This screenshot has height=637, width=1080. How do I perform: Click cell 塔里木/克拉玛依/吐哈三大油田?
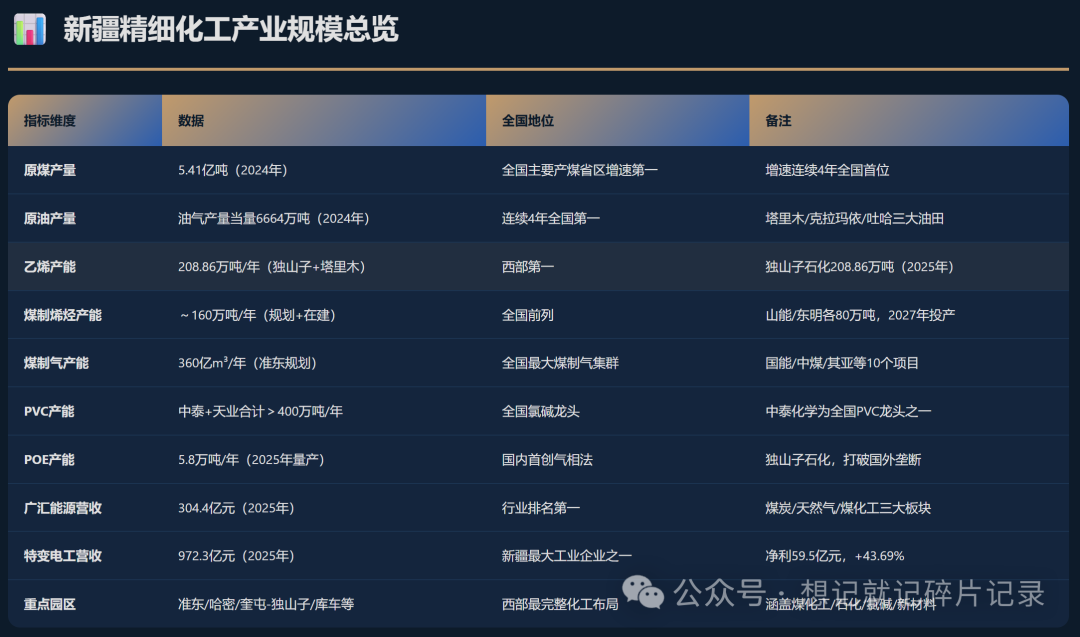point(854,218)
